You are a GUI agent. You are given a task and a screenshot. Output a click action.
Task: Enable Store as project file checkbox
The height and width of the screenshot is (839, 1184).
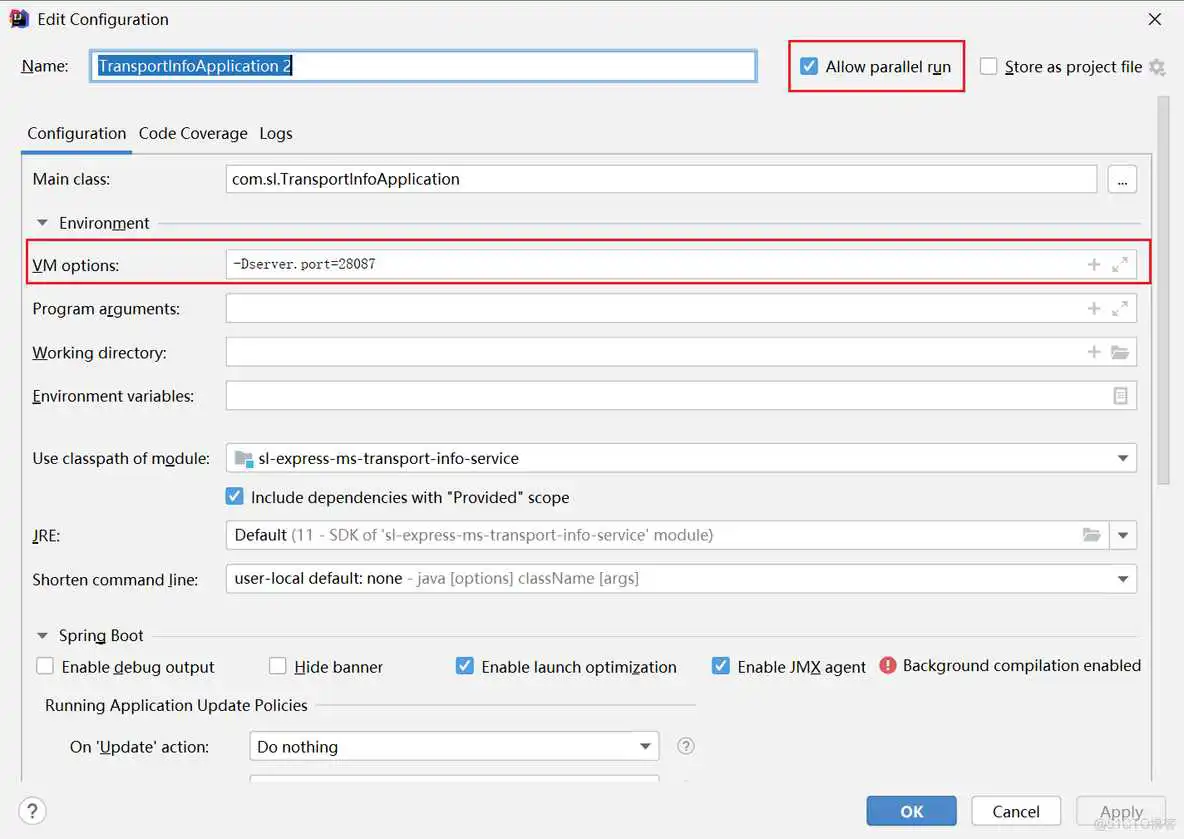point(989,67)
